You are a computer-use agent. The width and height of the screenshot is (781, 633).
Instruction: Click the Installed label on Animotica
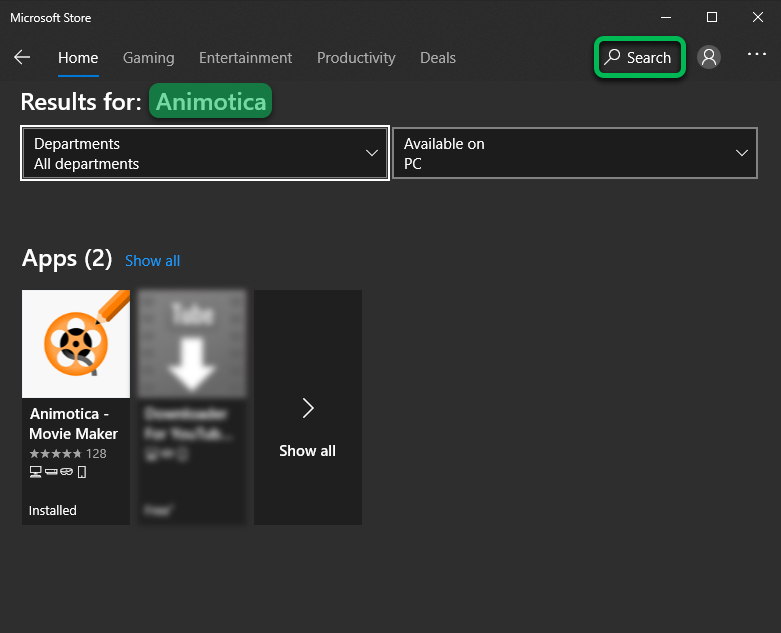(53, 510)
